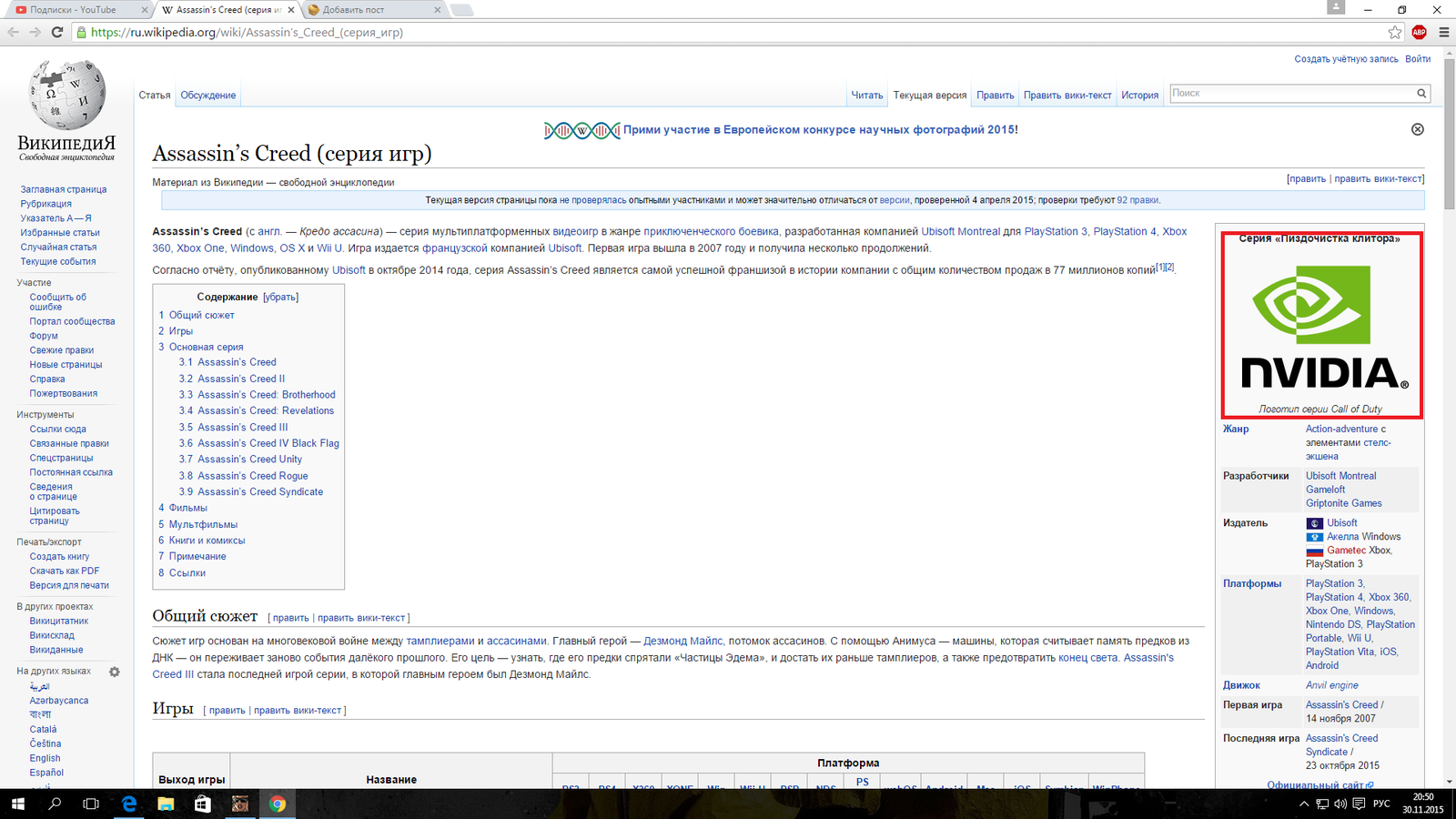Launch Microsoft Edge from taskbar
This screenshot has height=819, width=1456.
click(129, 804)
